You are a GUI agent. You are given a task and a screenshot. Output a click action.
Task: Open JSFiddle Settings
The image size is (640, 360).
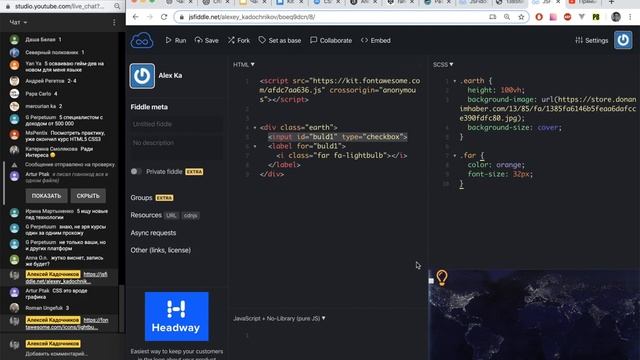(x=591, y=40)
